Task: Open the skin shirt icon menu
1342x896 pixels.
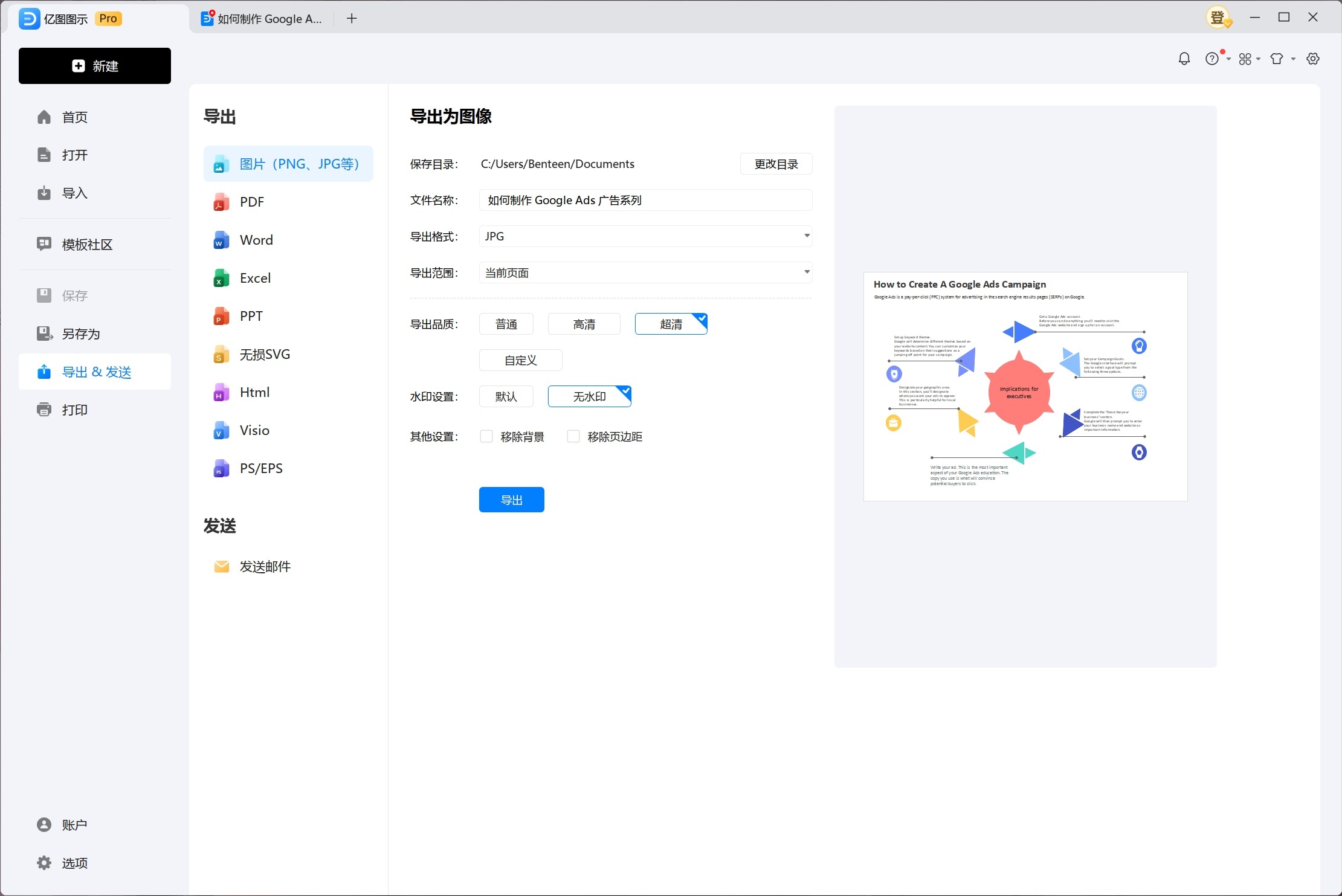Action: click(1276, 59)
